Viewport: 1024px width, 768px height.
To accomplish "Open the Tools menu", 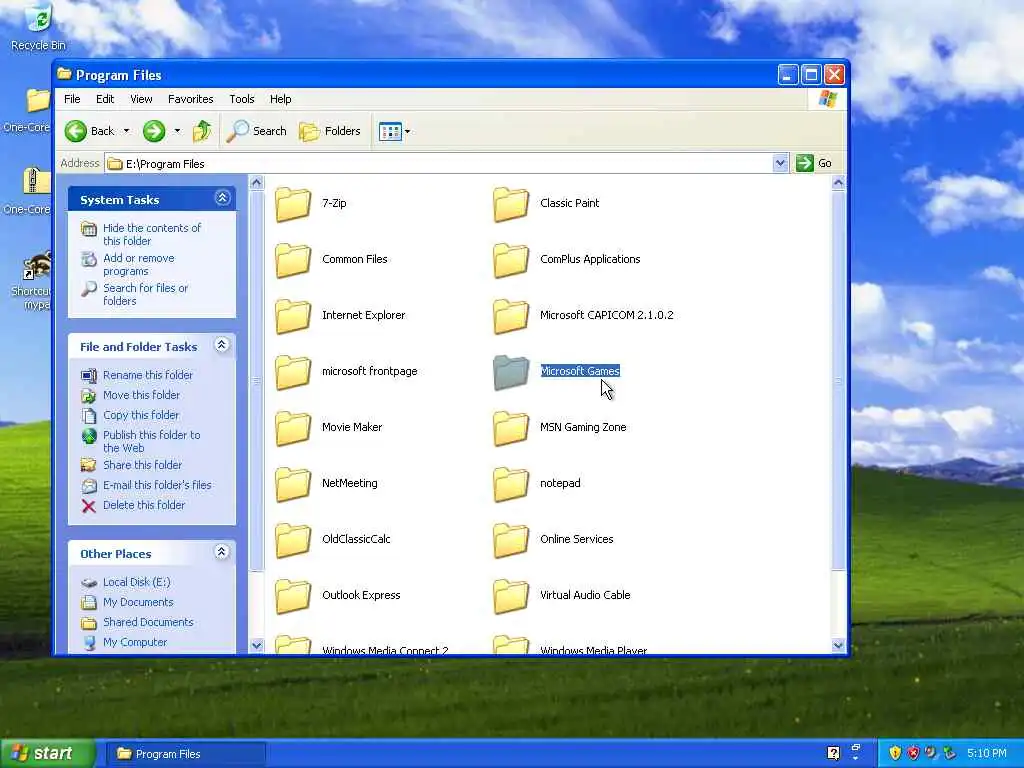I will (x=242, y=99).
